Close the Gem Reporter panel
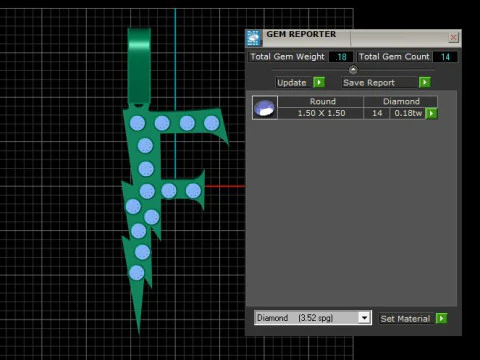 453,38
